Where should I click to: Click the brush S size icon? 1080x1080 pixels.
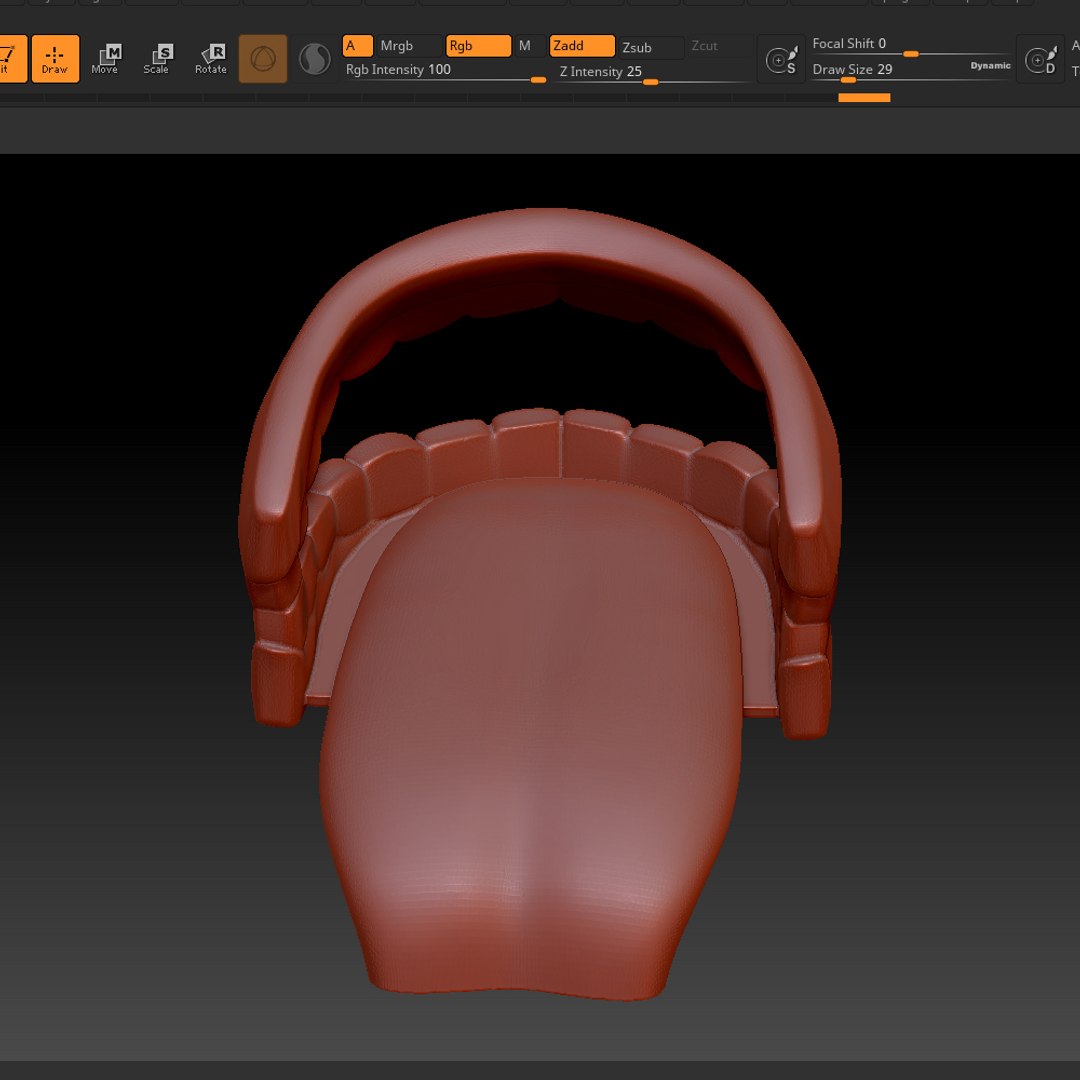(781, 59)
